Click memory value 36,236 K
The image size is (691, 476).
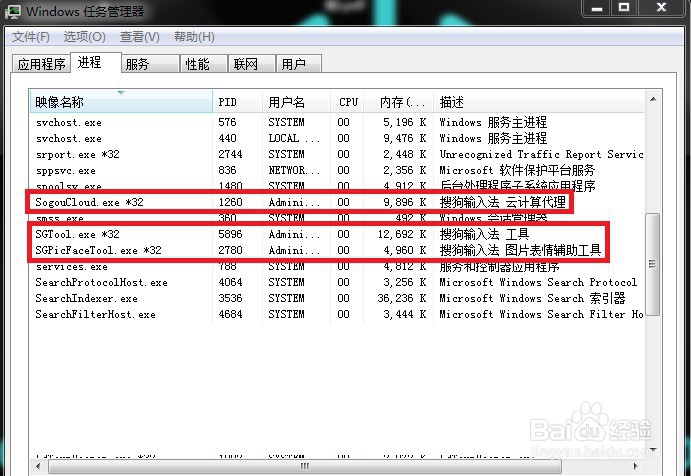[x=401, y=298]
